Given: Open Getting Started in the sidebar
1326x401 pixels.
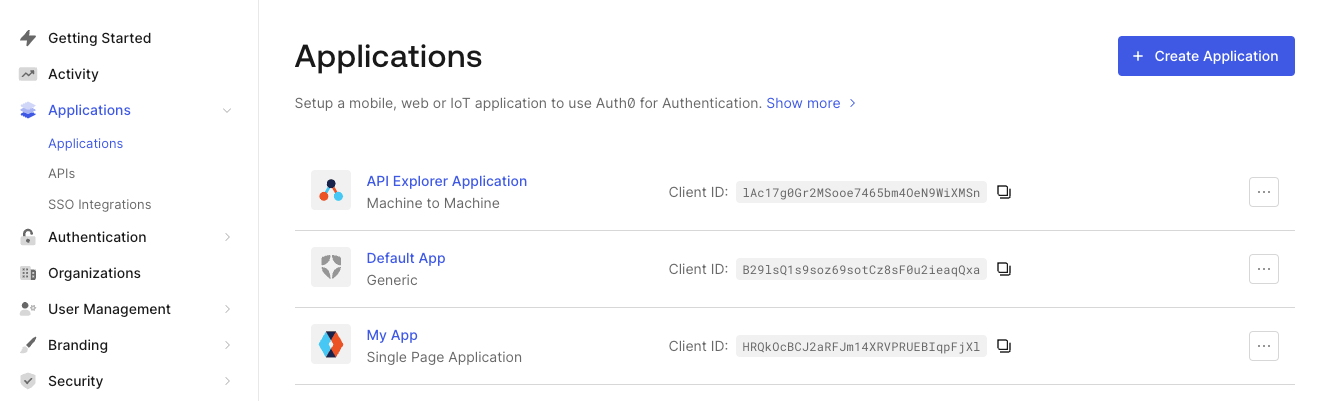Looking at the screenshot, I should pyautogui.click(x=99, y=38).
